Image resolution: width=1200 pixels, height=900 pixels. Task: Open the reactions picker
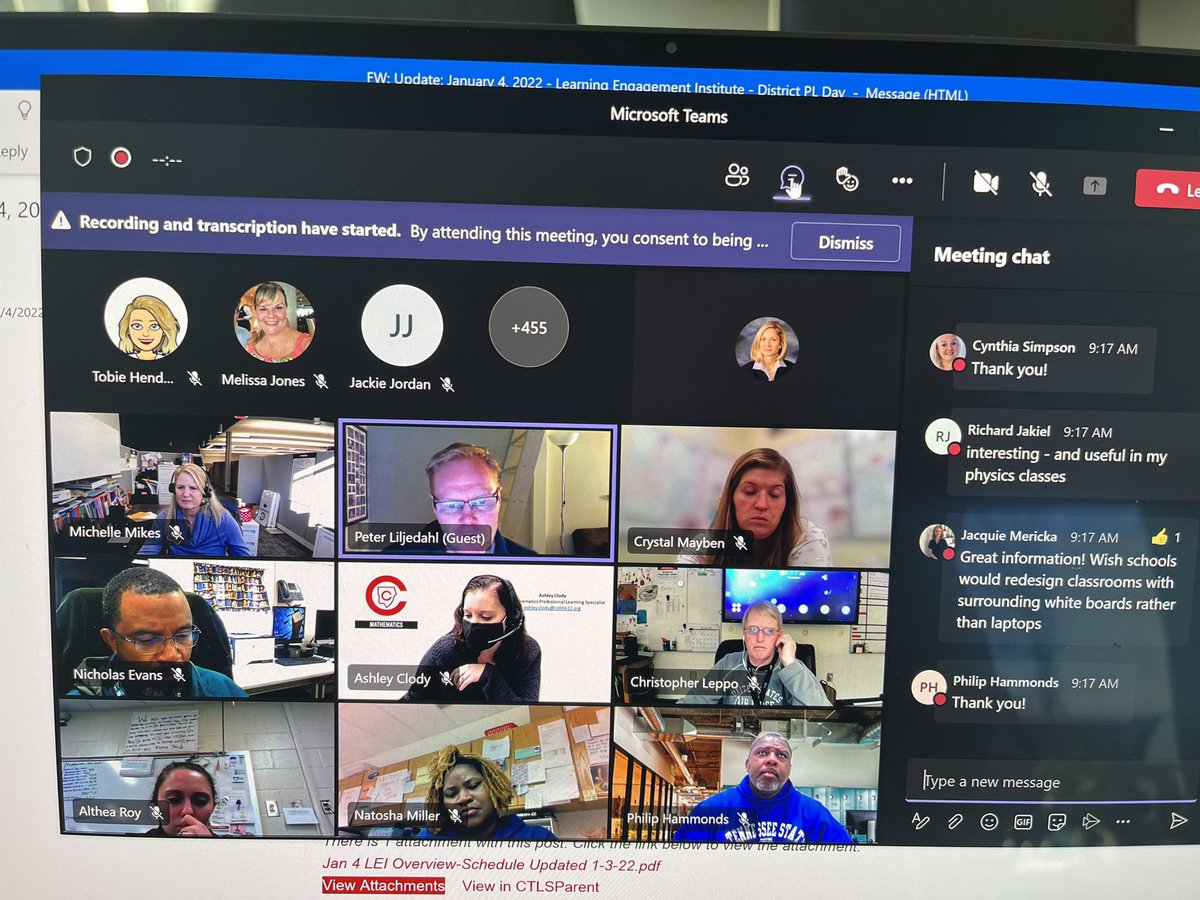[x=849, y=180]
